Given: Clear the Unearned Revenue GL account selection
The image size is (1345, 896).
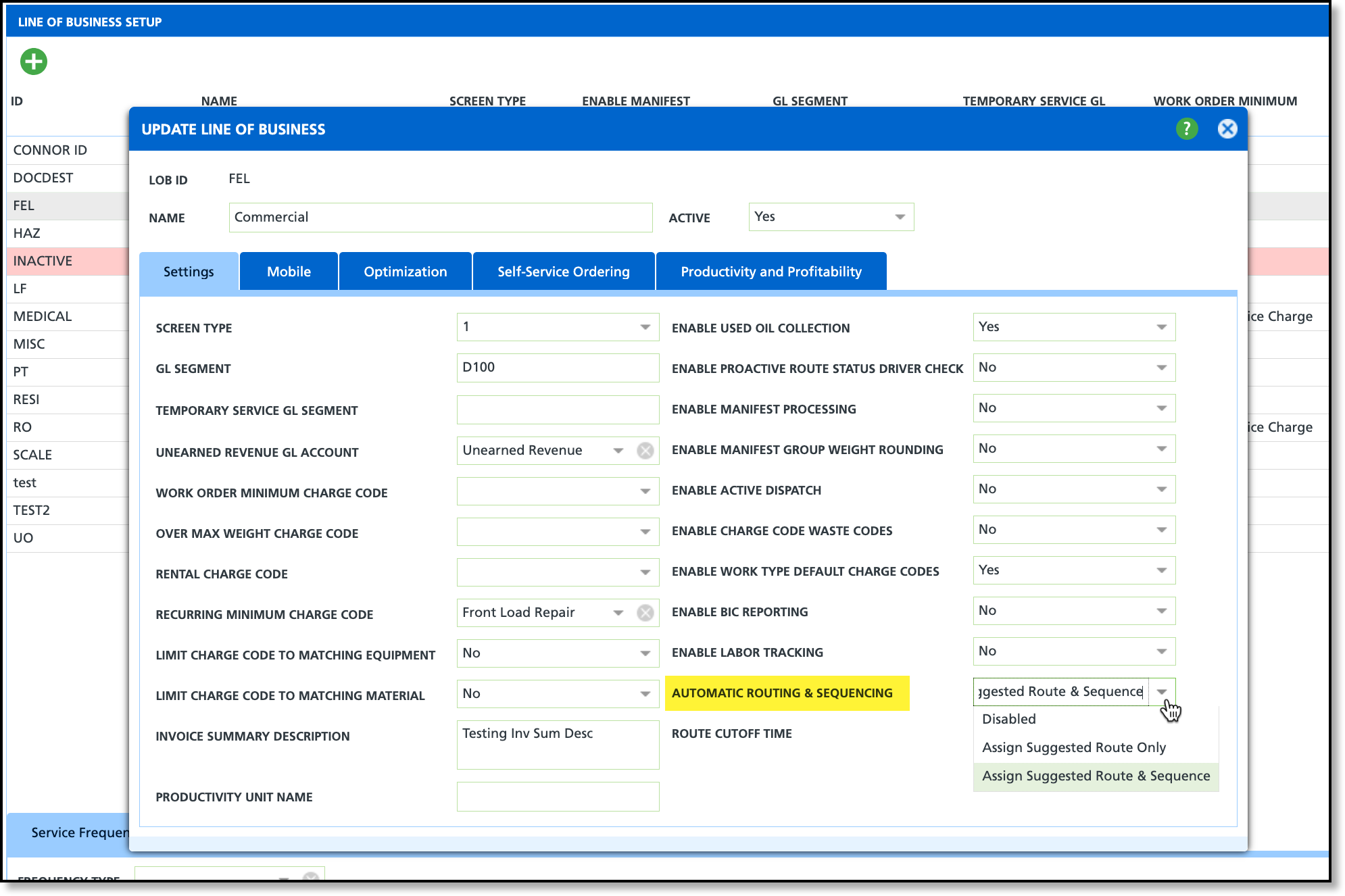Looking at the screenshot, I should (x=645, y=451).
